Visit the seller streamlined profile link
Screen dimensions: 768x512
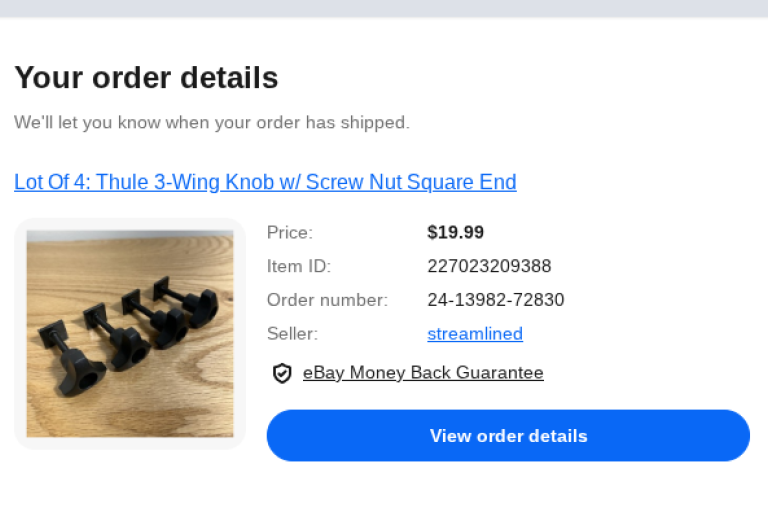[475, 334]
